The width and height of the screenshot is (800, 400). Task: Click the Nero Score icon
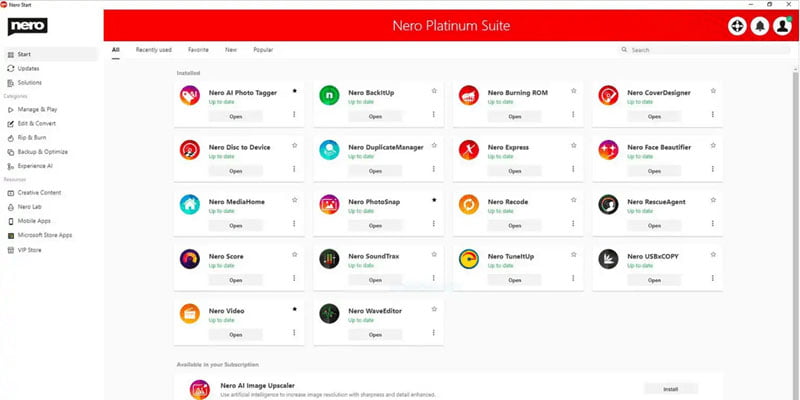[190, 259]
